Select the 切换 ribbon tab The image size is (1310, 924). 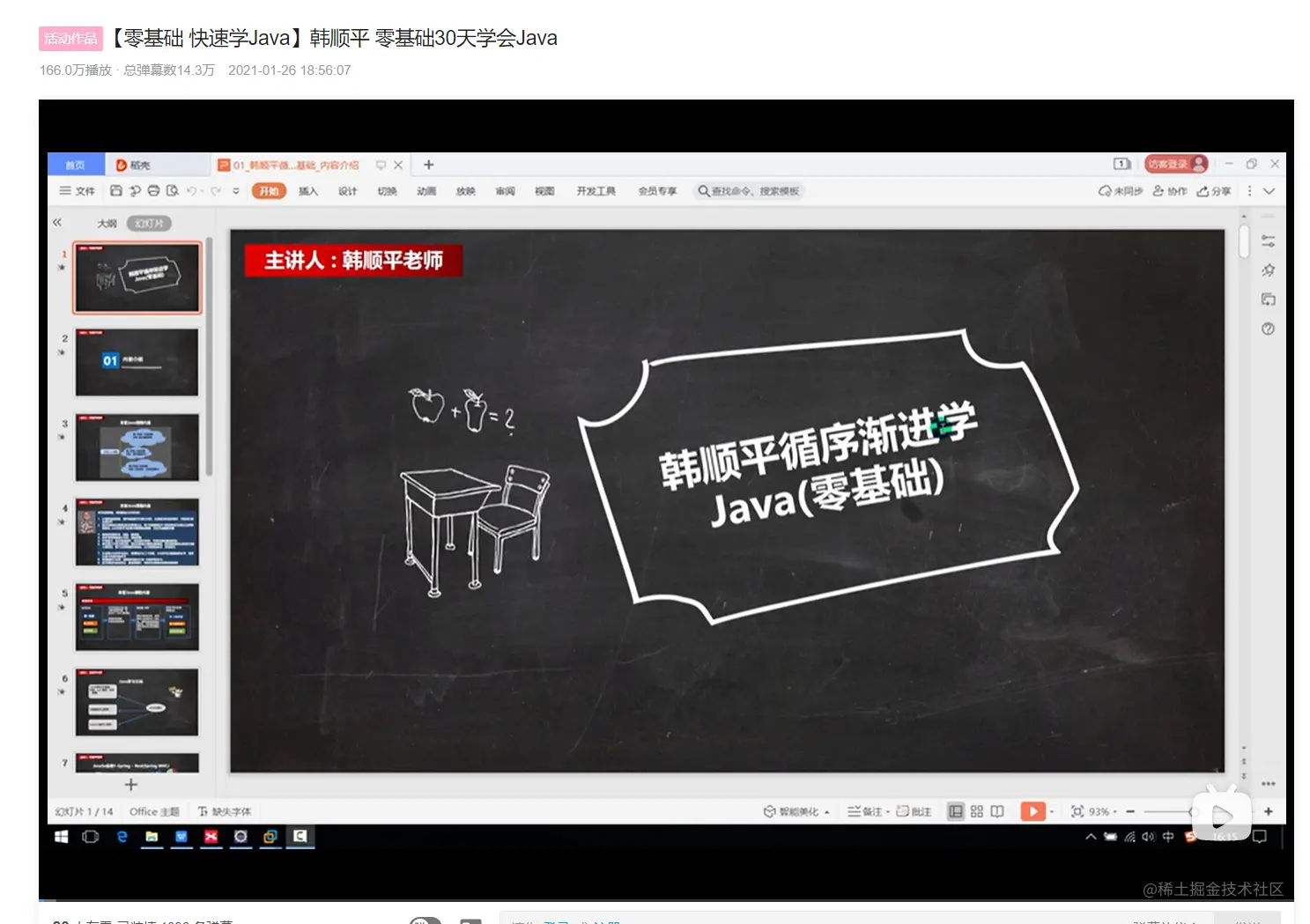pyautogui.click(x=388, y=191)
